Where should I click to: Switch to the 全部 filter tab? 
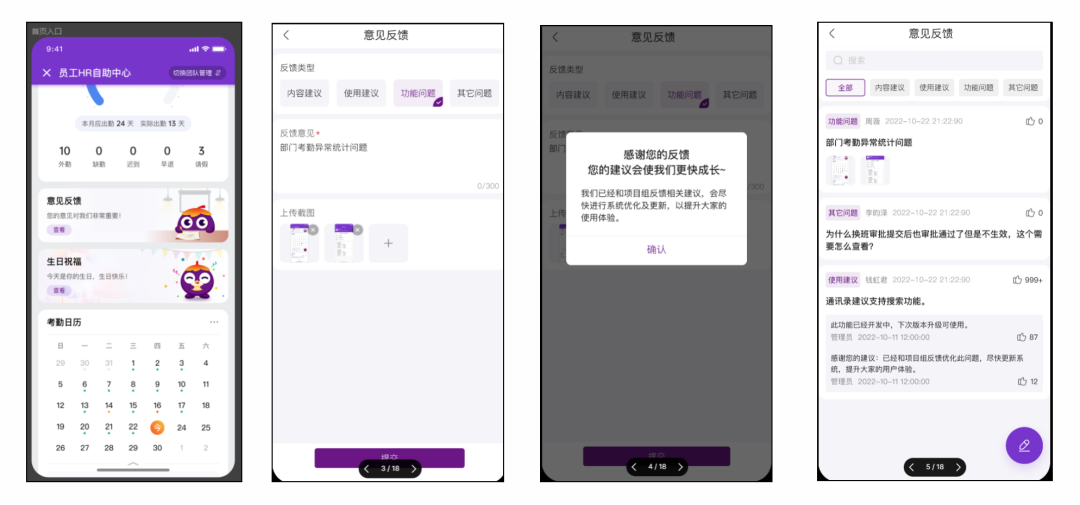click(845, 88)
